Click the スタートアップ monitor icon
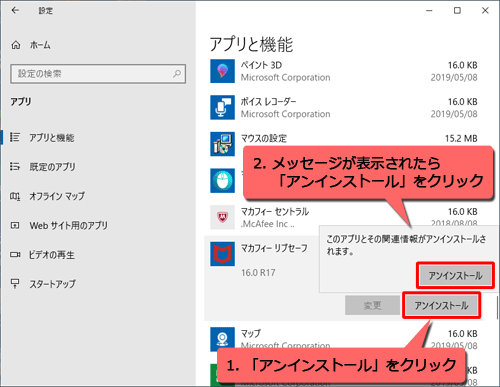Viewport: 500px width, 387px height. pos(15,284)
